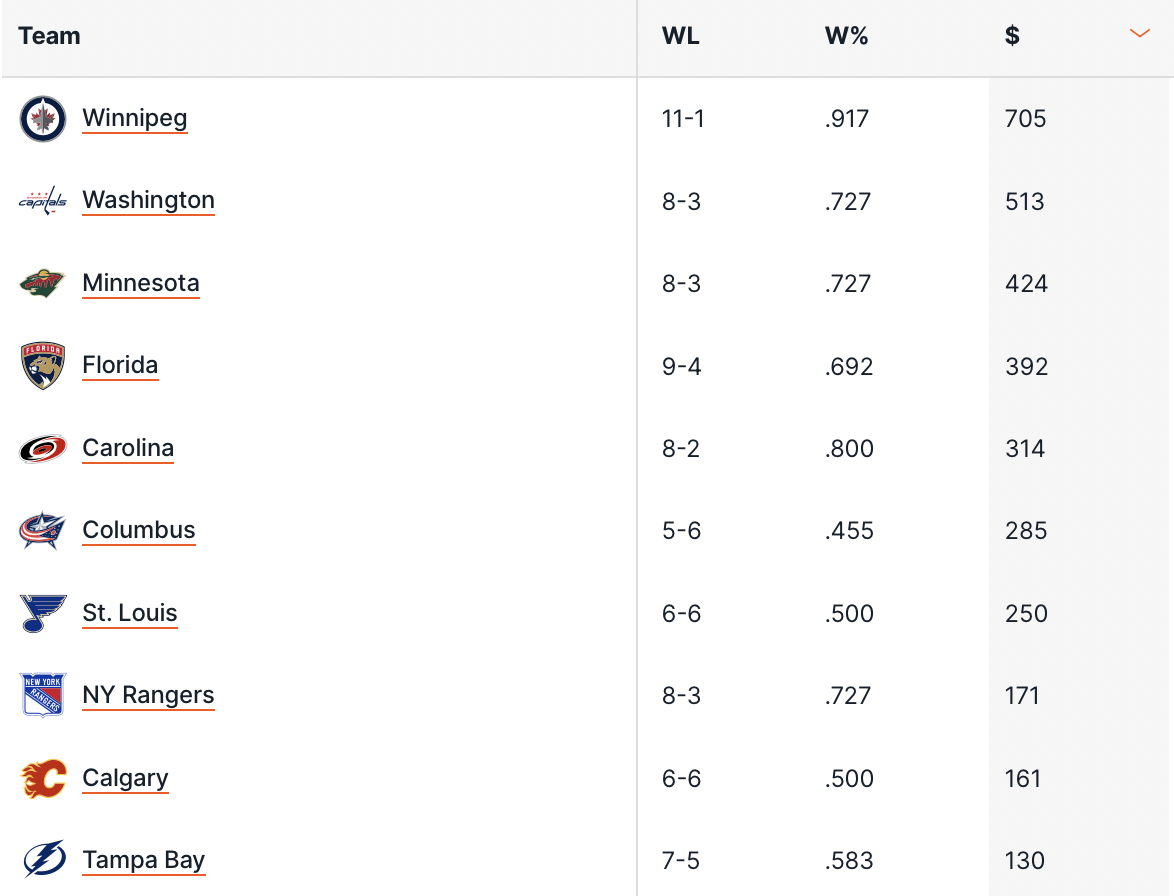Click the Team column header
The image size is (1174, 896).
coord(49,36)
